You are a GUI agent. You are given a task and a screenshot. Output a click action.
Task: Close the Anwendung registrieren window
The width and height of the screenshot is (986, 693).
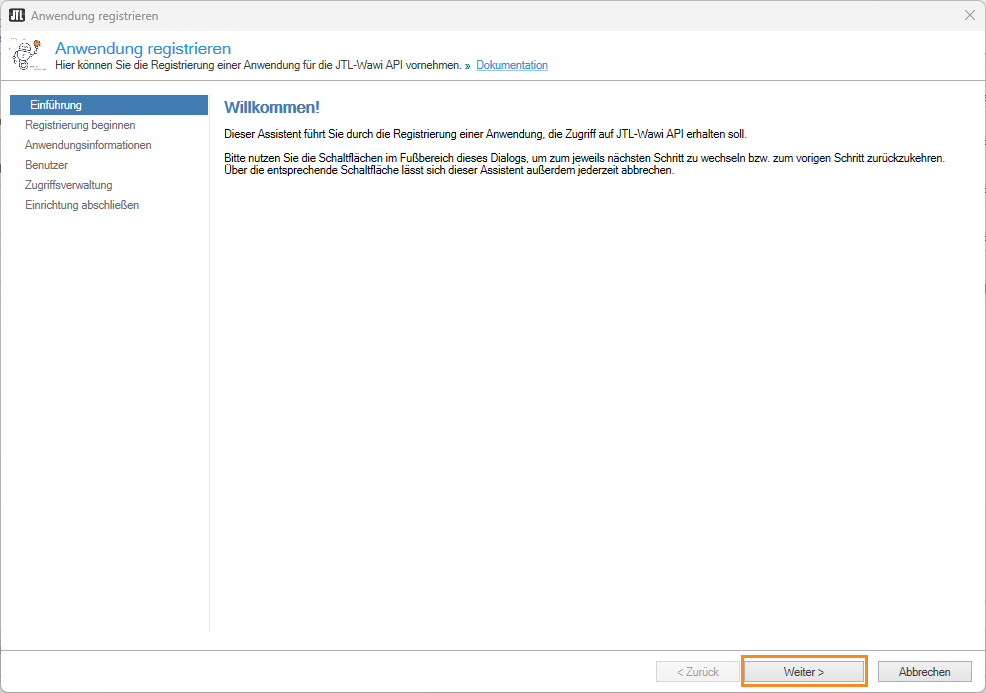pos(969,16)
